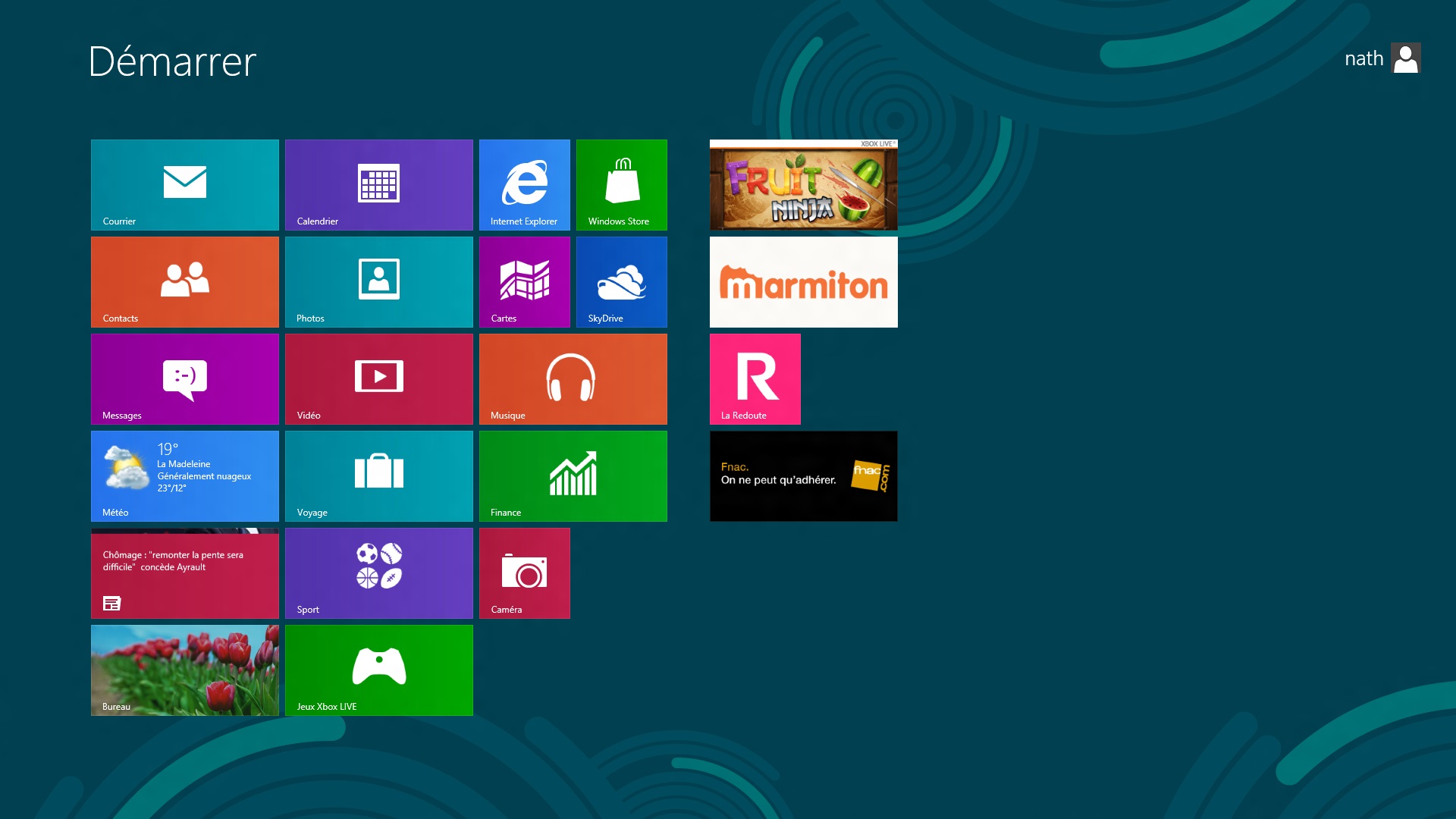Open the Bureau desktop tile
Viewport: 1456px width, 819px height.
click(x=185, y=670)
